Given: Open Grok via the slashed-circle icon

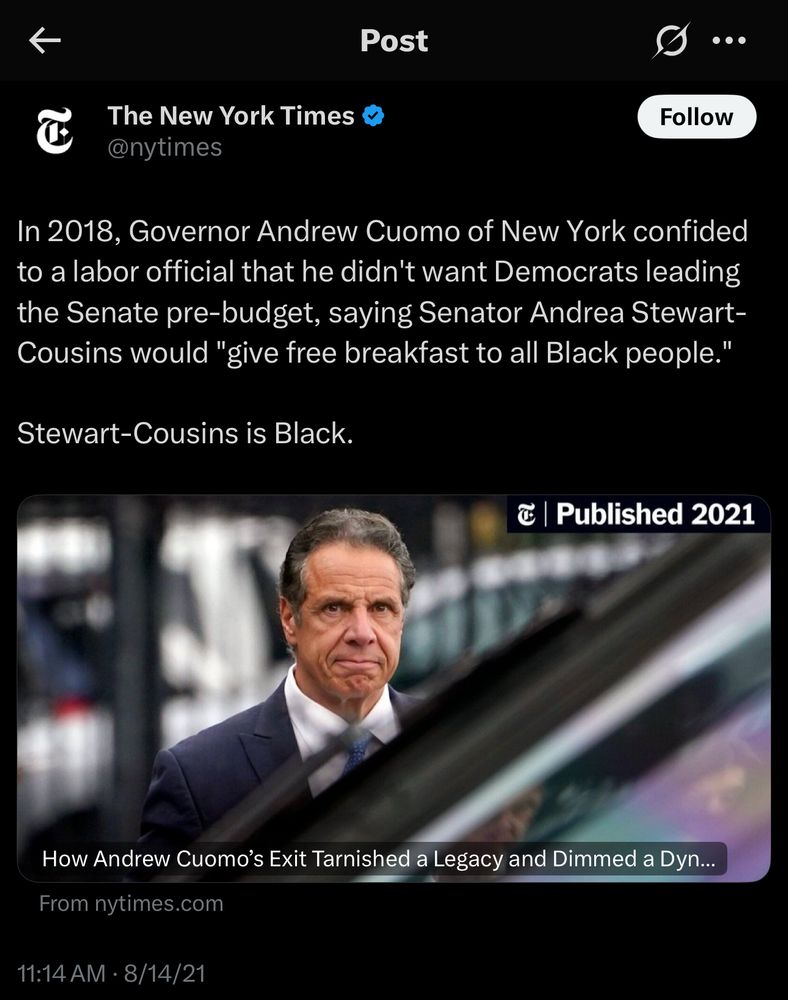Looking at the screenshot, I should pos(671,41).
